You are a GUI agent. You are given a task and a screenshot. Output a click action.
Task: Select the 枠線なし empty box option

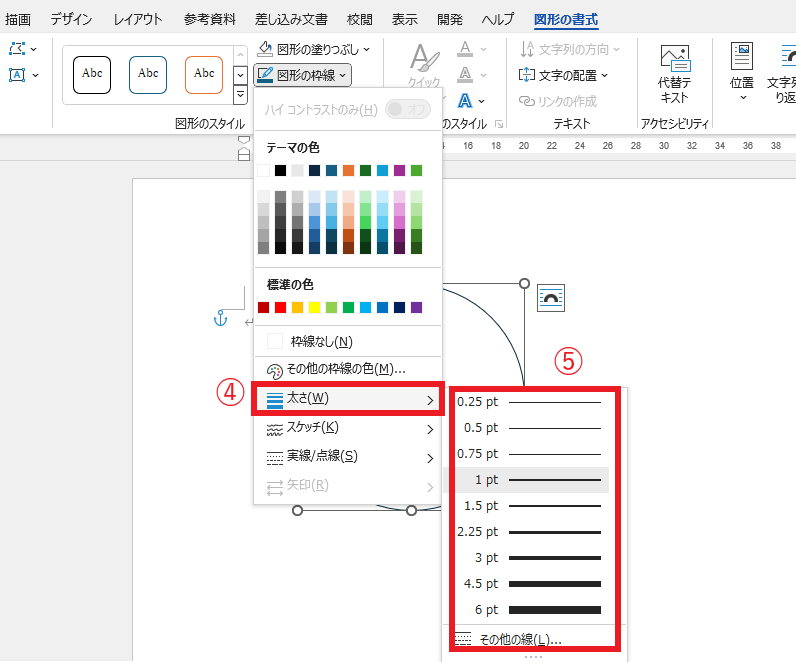click(275, 341)
